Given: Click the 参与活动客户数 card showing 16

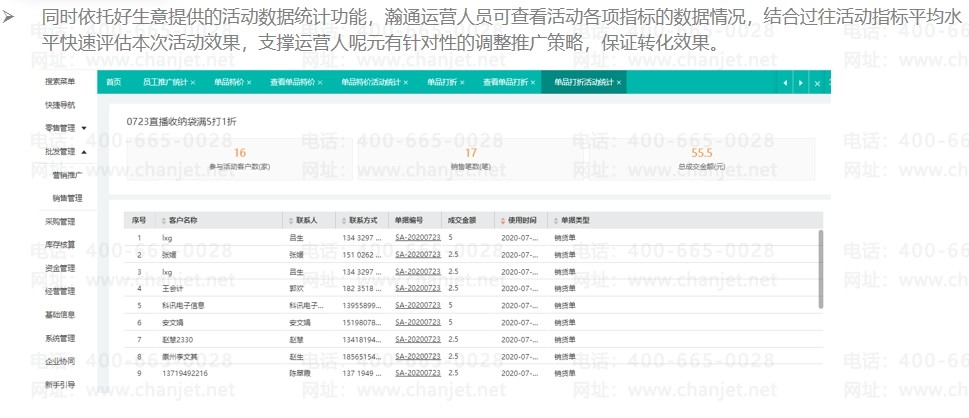Looking at the screenshot, I should click(x=240, y=160).
